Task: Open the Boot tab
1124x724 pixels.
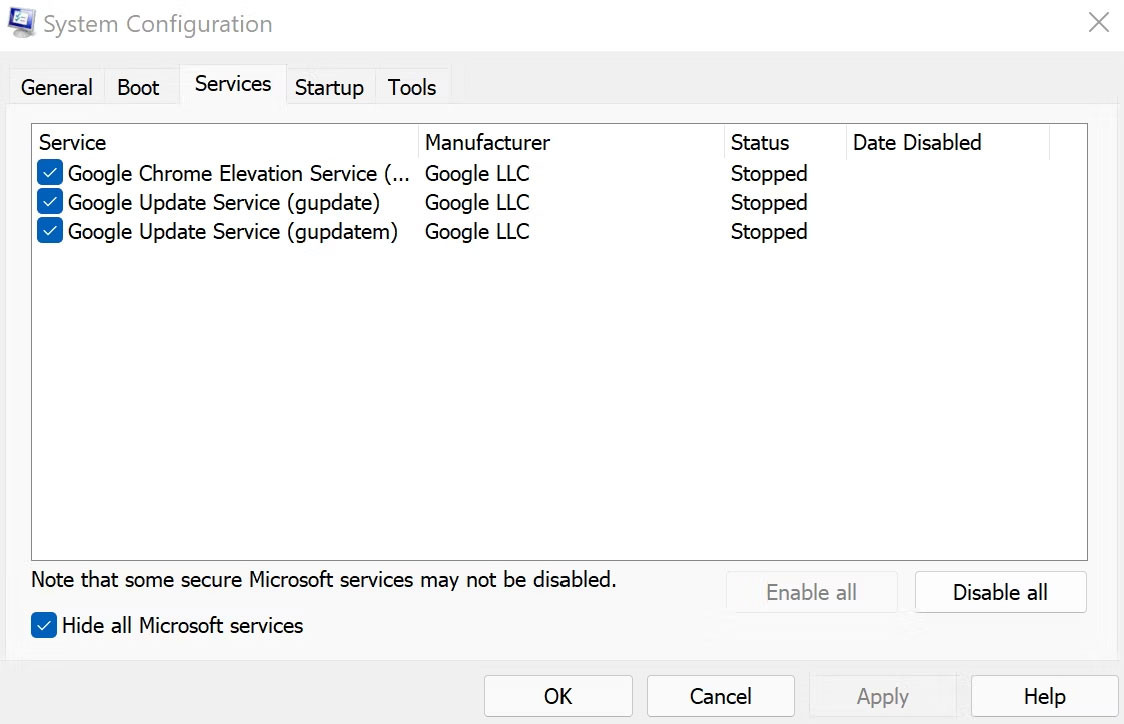Action: (x=139, y=87)
